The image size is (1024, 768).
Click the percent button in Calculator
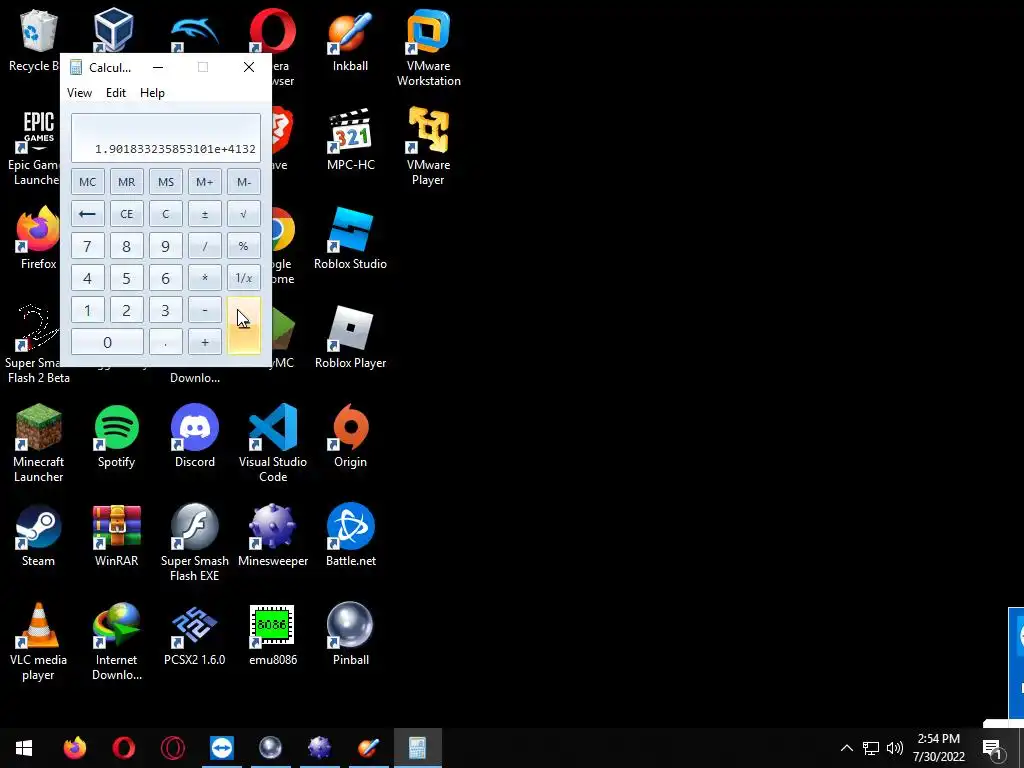click(x=244, y=246)
